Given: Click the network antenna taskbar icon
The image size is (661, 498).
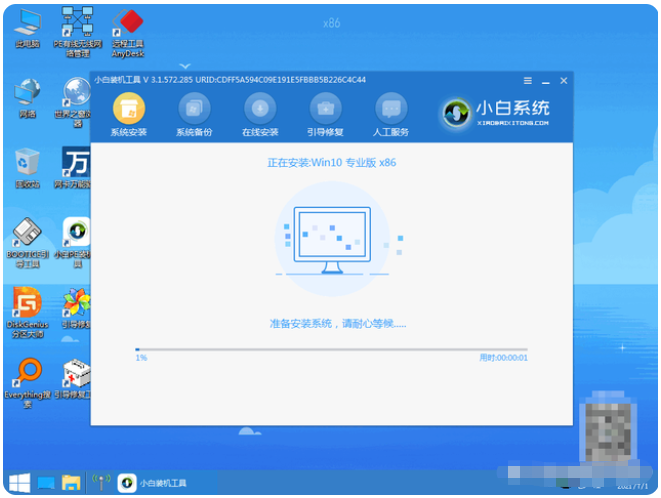Looking at the screenshot, I should point(101,483).
